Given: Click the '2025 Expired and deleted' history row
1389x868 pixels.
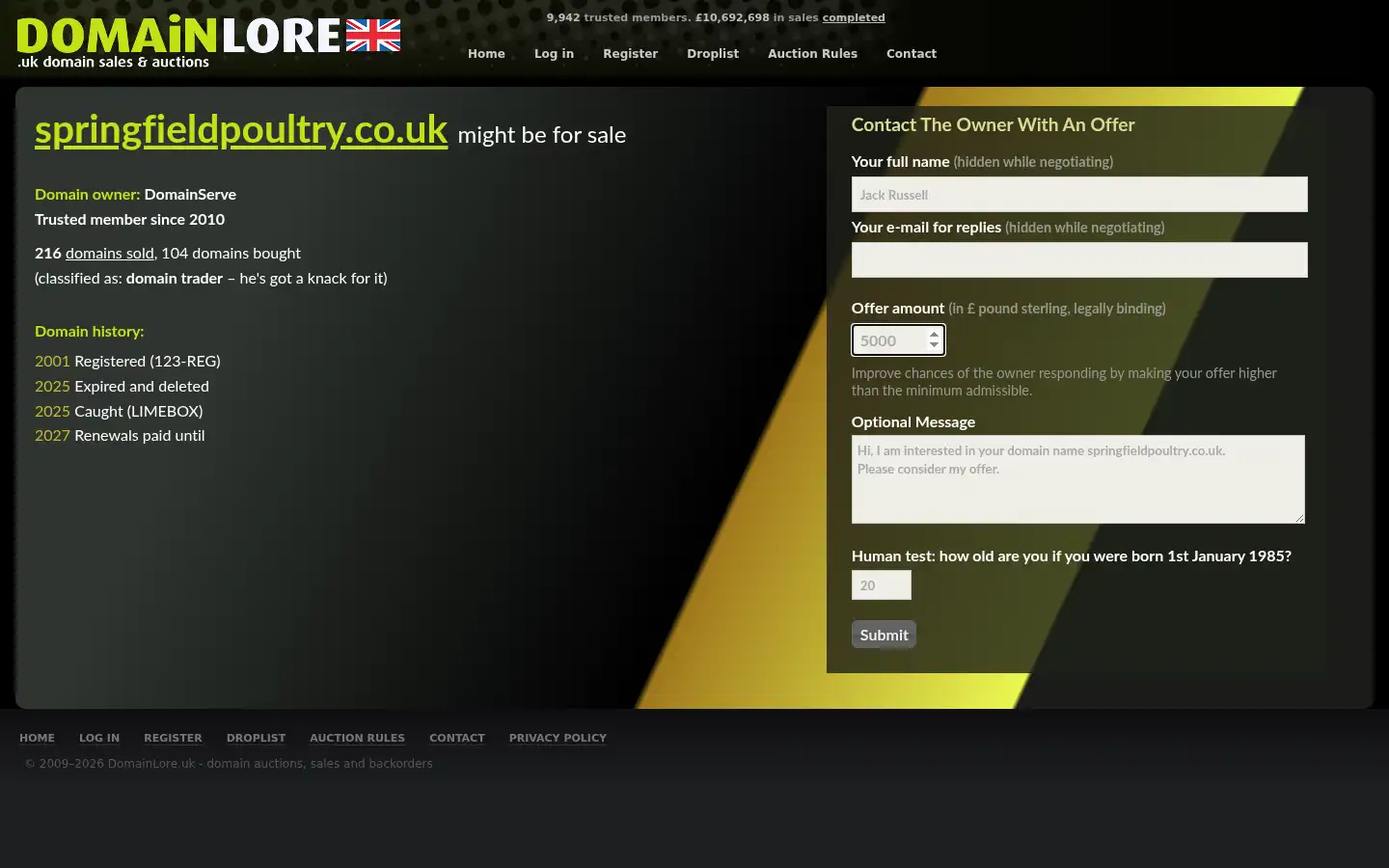Looking at the screenshot, I should click(122, 386).
